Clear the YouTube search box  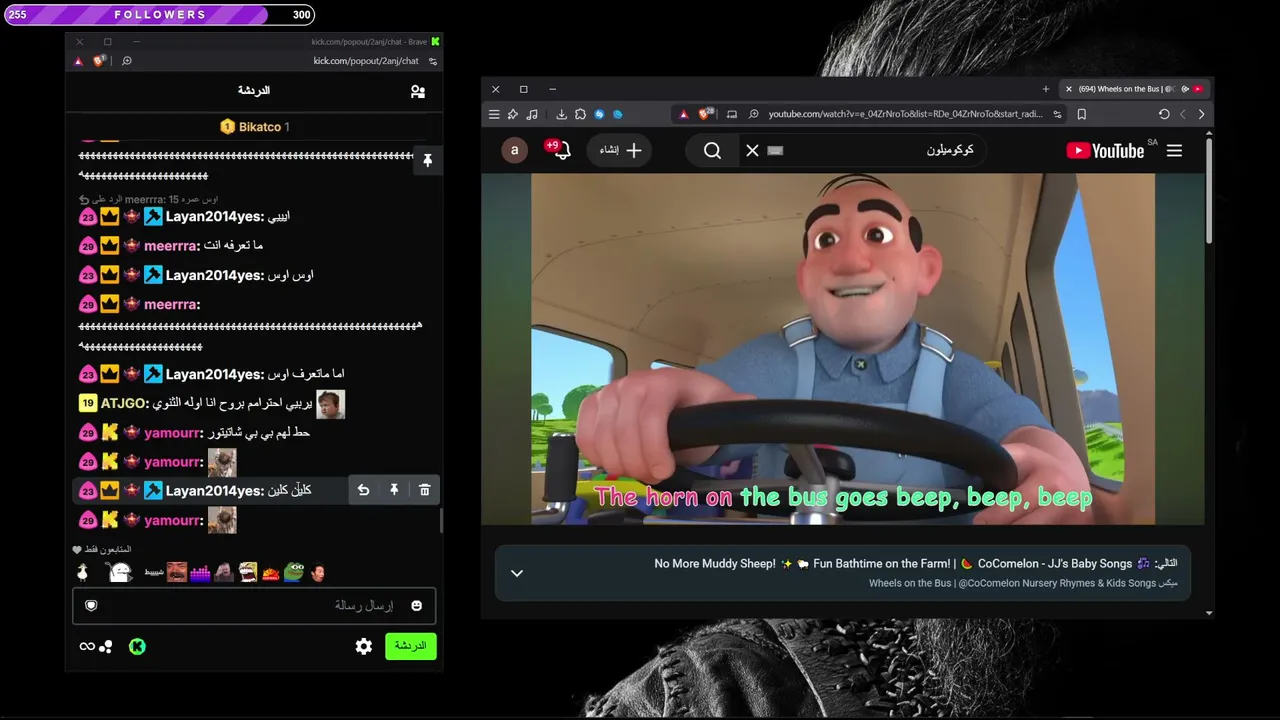pos(752,151)
